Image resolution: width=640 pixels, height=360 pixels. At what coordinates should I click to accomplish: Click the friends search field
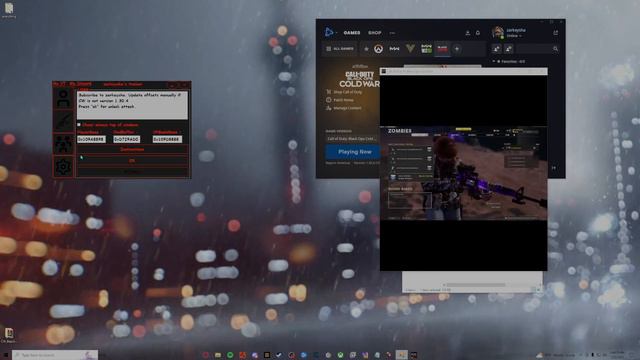534,49
